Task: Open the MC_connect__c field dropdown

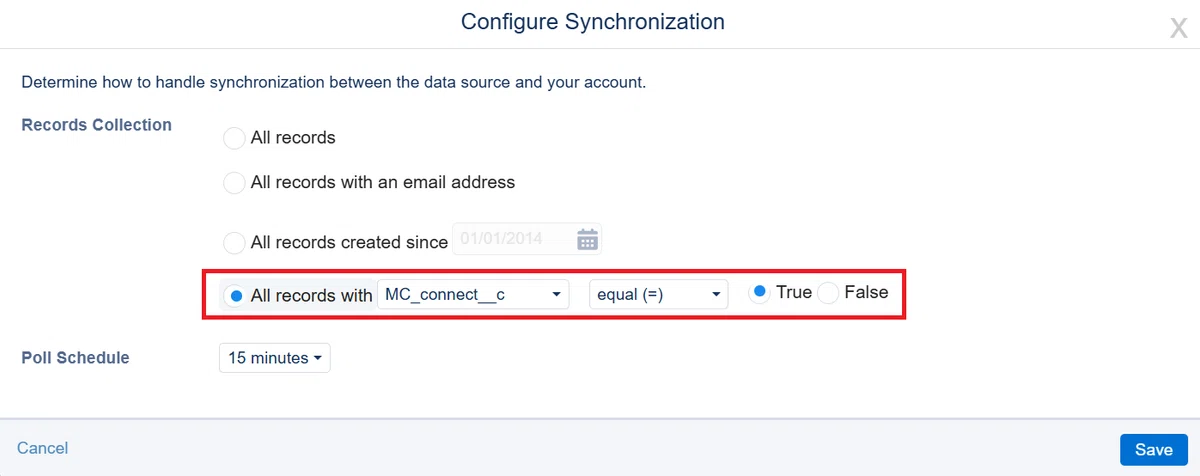Action: pos(473,295)
